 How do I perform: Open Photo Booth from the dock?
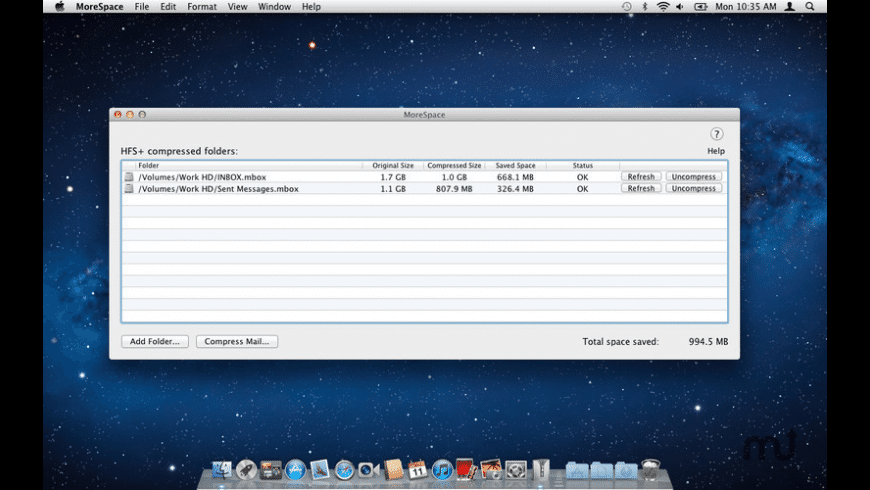coord(466,469)
